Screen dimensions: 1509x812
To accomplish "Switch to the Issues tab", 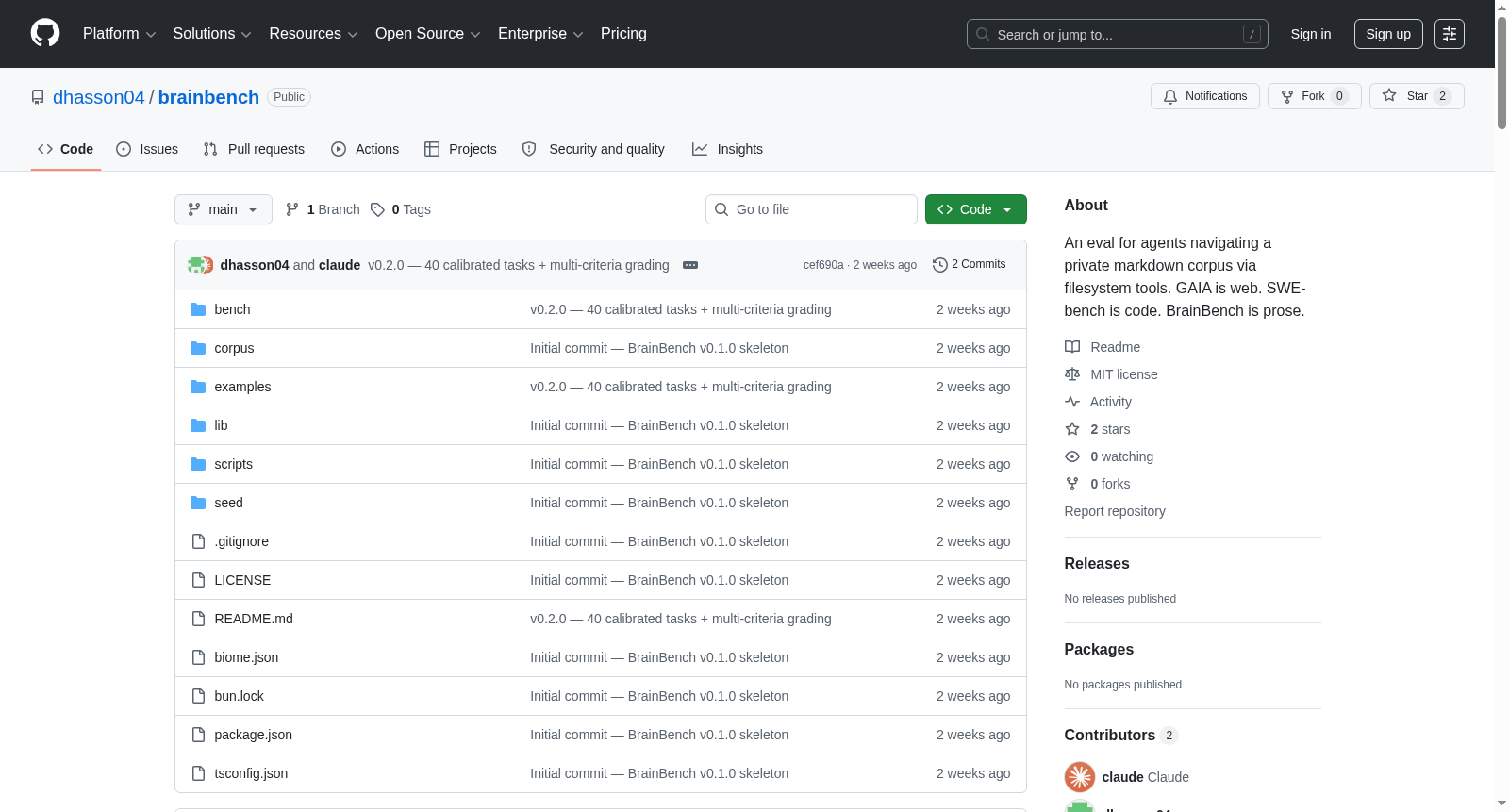I will tap(147, 149).
